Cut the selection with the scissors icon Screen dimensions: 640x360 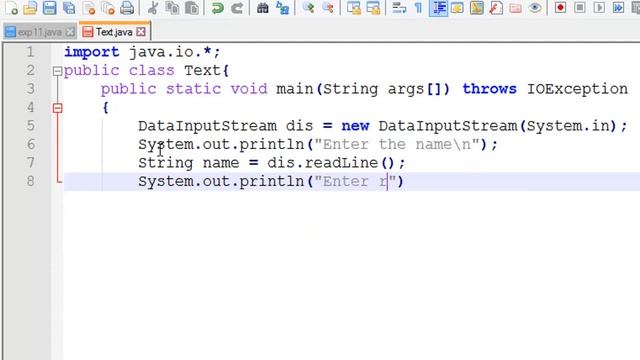point(153,8)
